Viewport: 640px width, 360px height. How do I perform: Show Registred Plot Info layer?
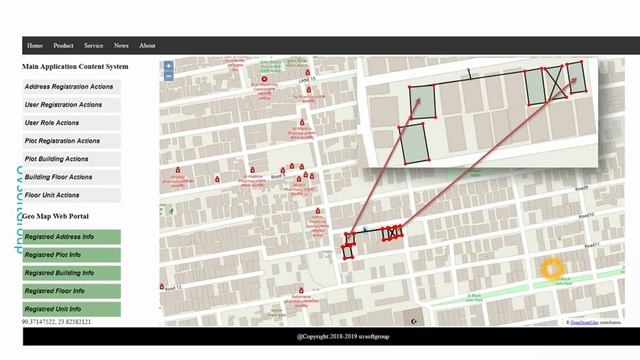click(71, 255)
